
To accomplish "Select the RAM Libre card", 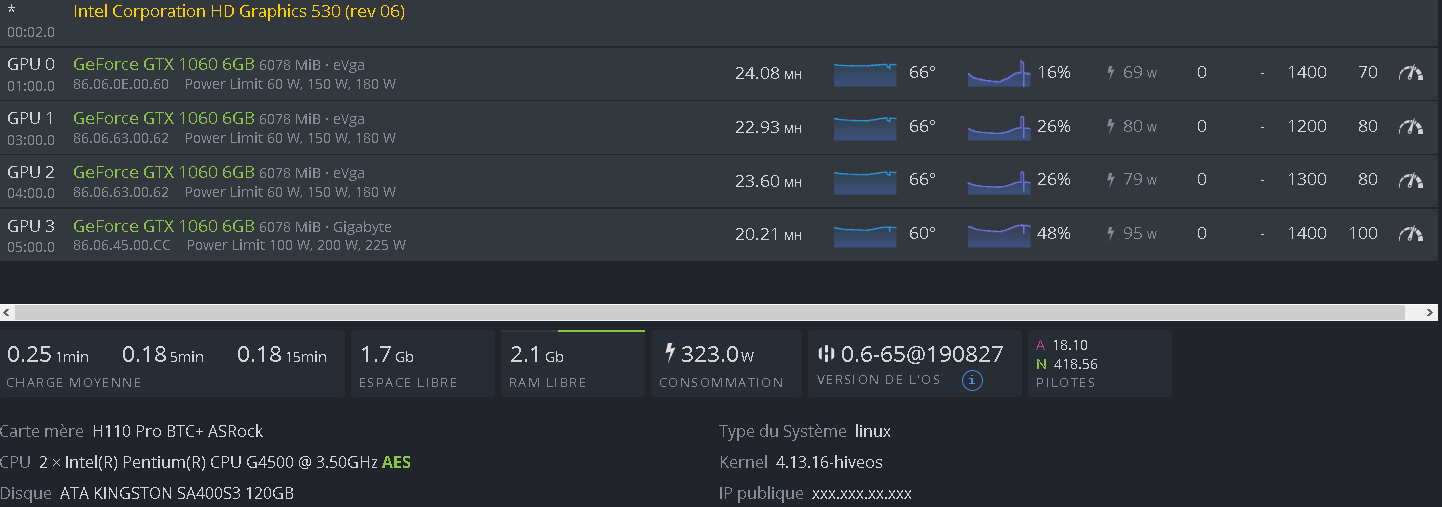I will coord(572,364).
